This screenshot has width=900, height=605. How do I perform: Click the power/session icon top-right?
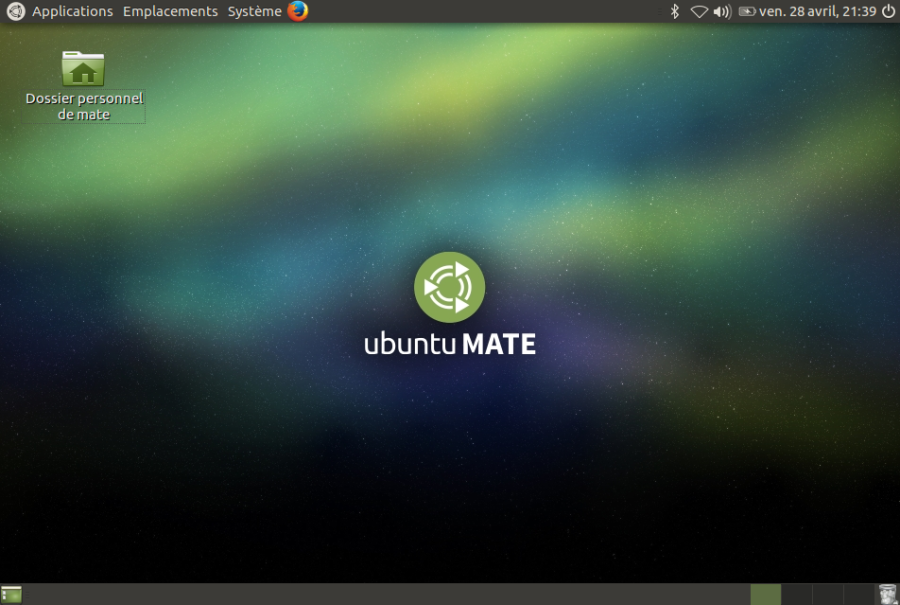click(889, 12)
